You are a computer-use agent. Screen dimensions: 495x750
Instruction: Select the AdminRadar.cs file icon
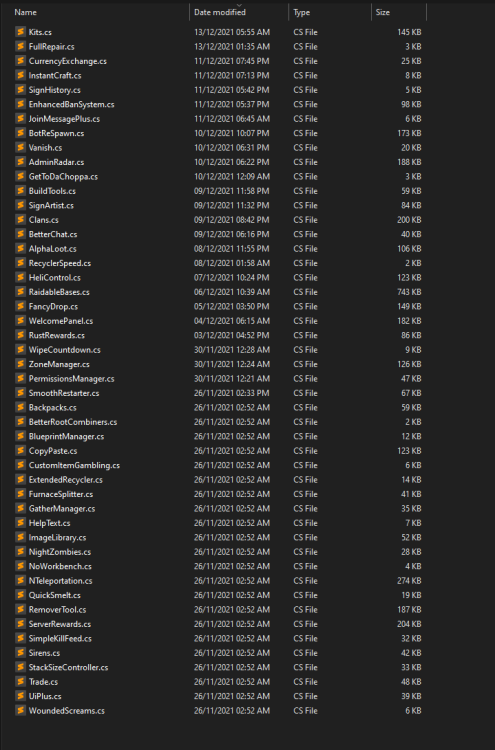(21, 162)
